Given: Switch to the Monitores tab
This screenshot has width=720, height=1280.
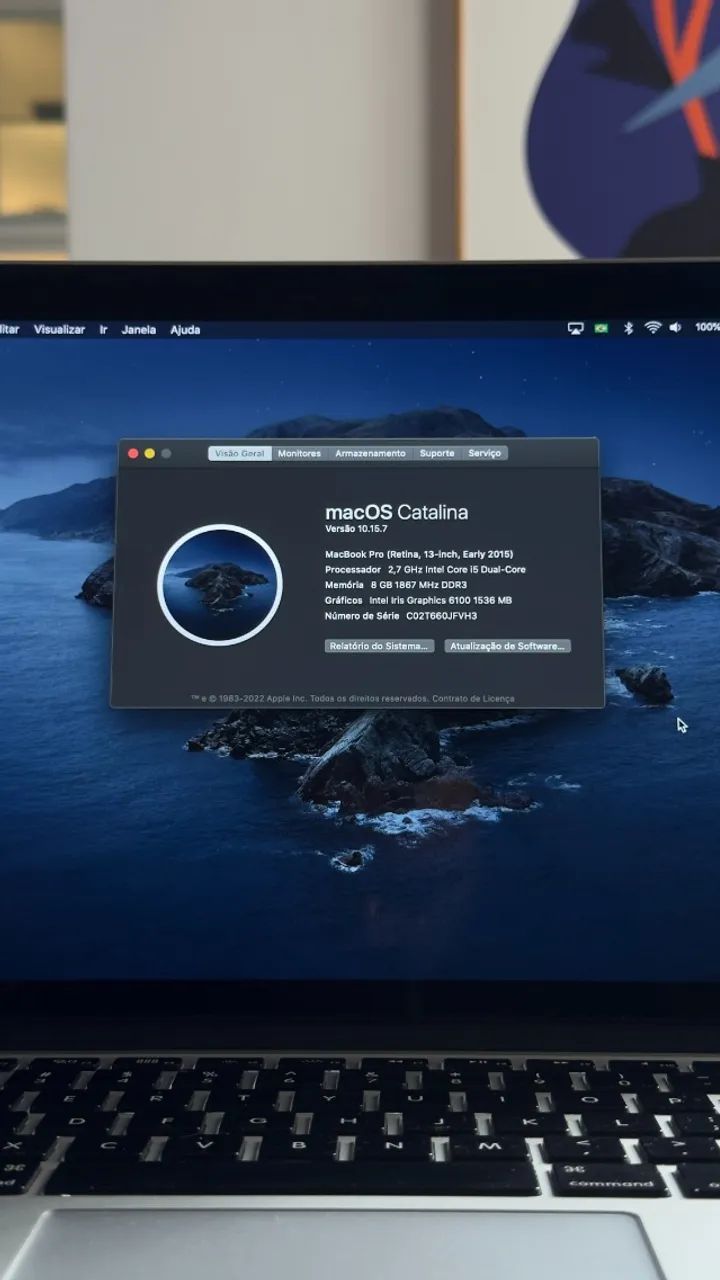Looking at the screenshot, I should pyautogui.click(x=300, y=453).
